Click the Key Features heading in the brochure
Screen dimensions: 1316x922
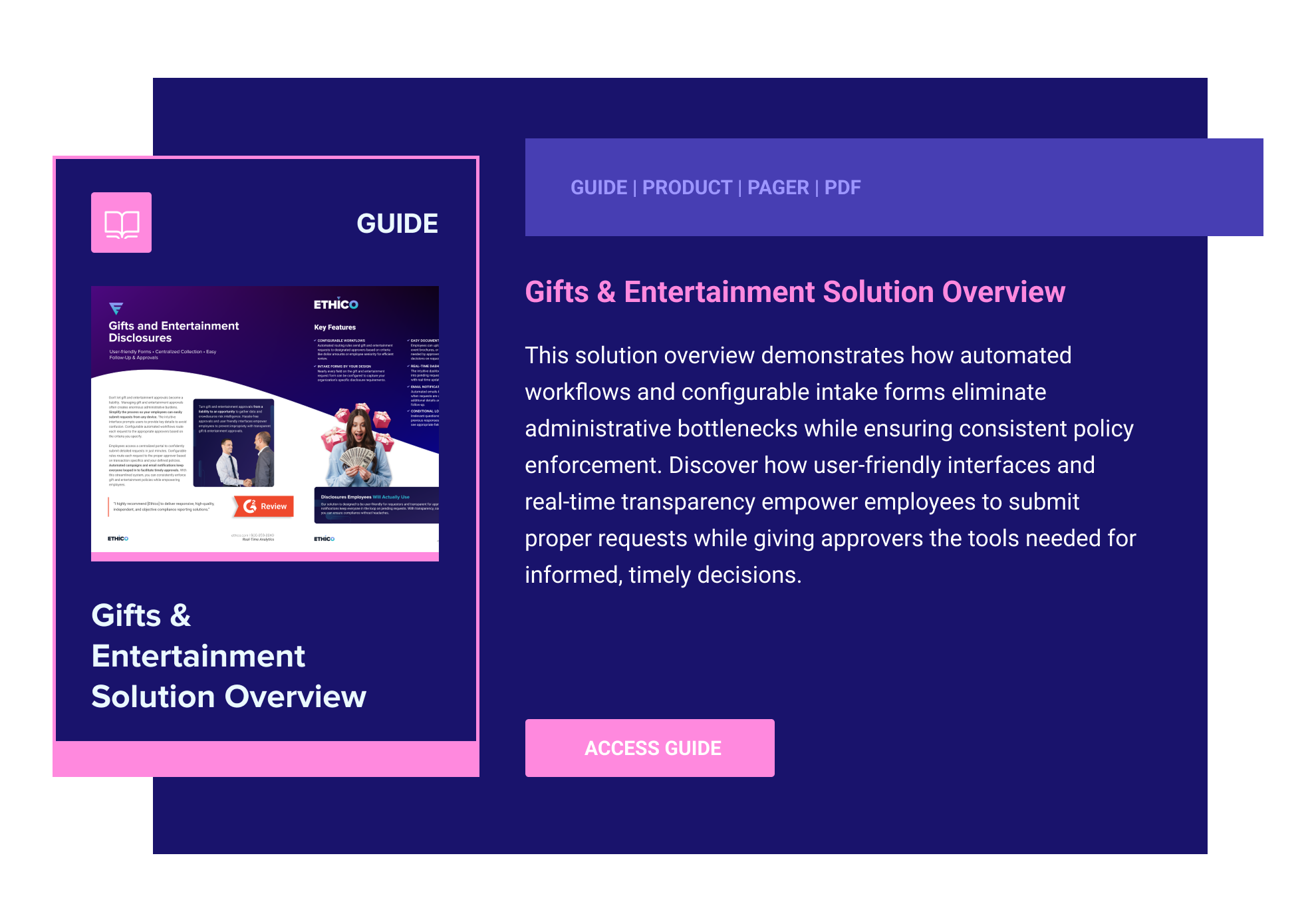pyautogui.click(x=334, y=327)
